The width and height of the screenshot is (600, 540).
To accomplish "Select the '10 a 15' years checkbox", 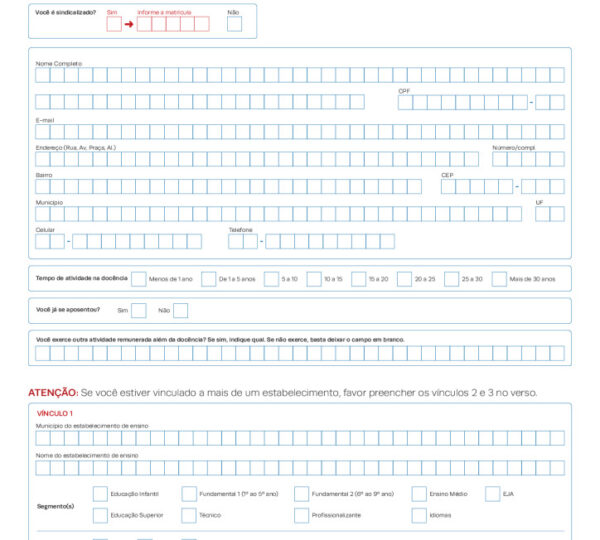I will (x=314, y=279).
